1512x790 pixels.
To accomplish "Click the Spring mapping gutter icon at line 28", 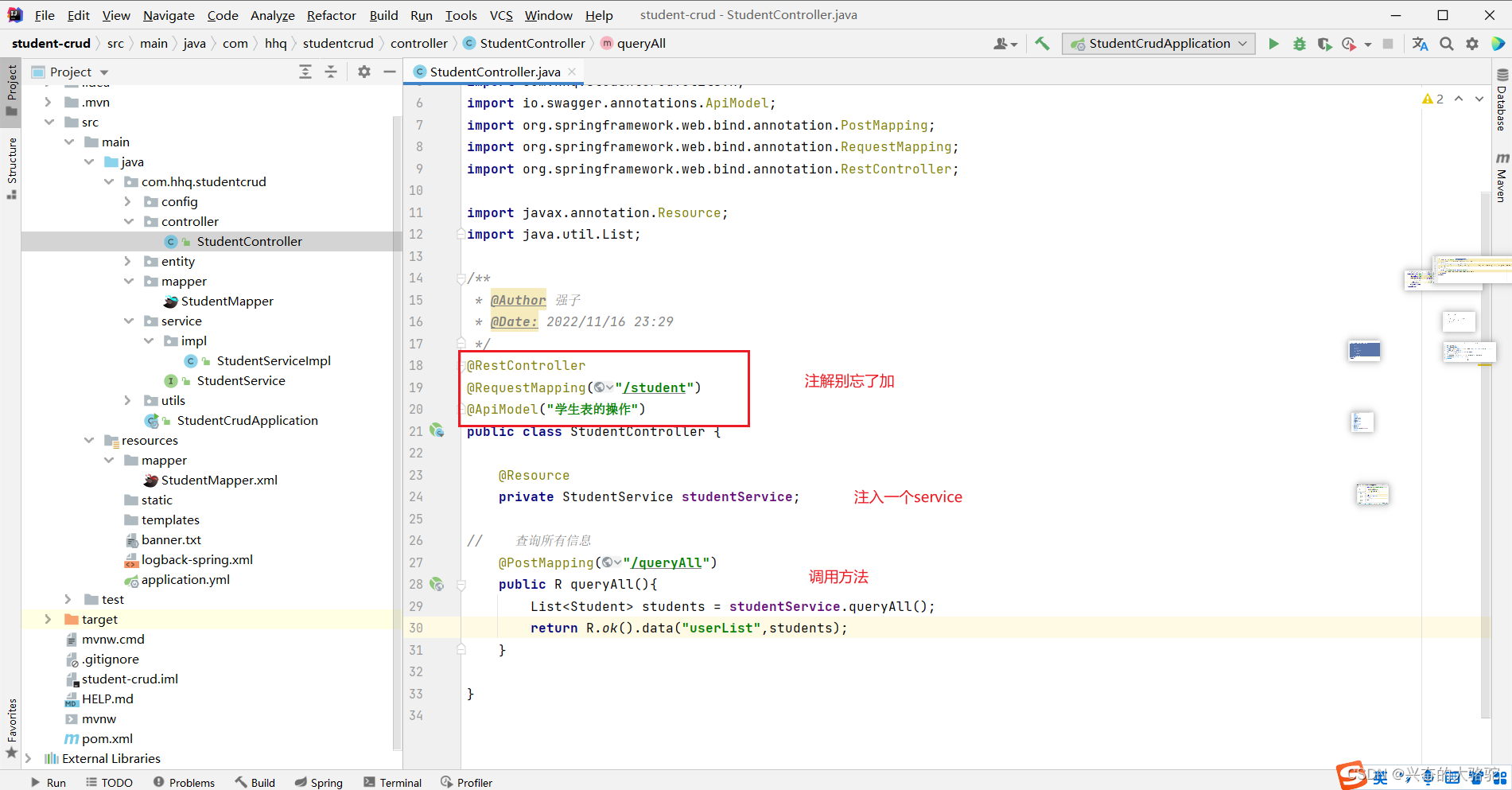I will pos(437,585).
